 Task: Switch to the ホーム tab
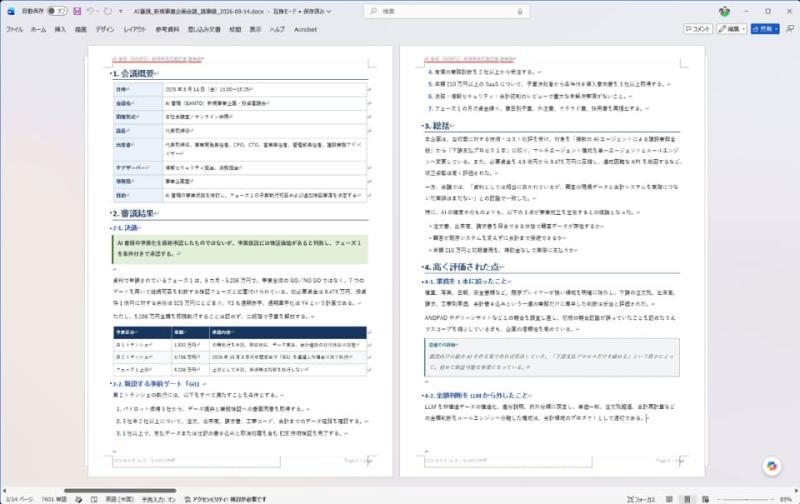pyautogui.click(x=38, y=30)
